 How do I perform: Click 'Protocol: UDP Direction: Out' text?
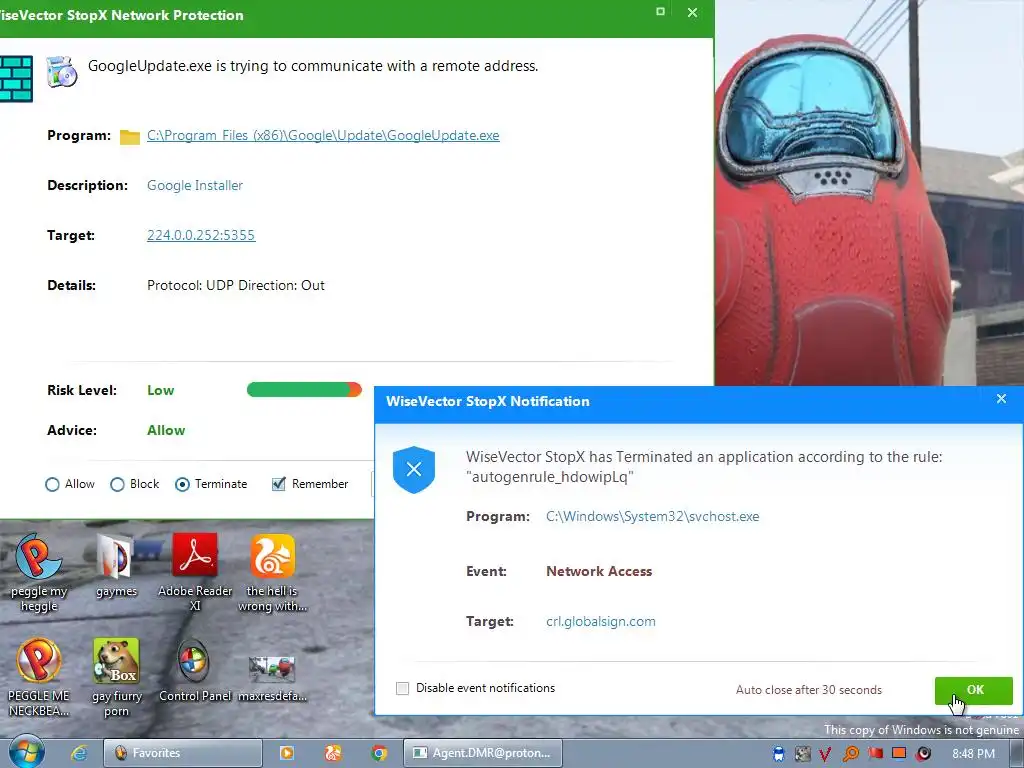tap(236, 285)
